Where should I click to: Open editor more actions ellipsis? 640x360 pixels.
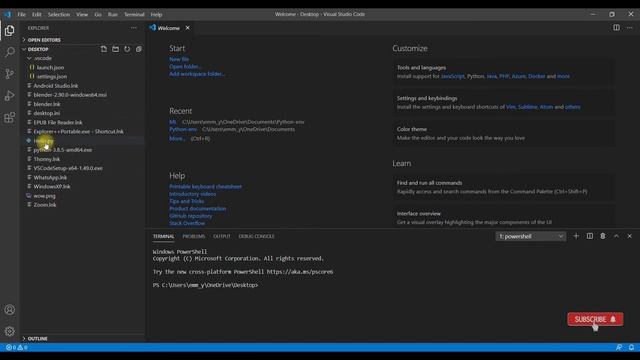[x=630, y=28]
